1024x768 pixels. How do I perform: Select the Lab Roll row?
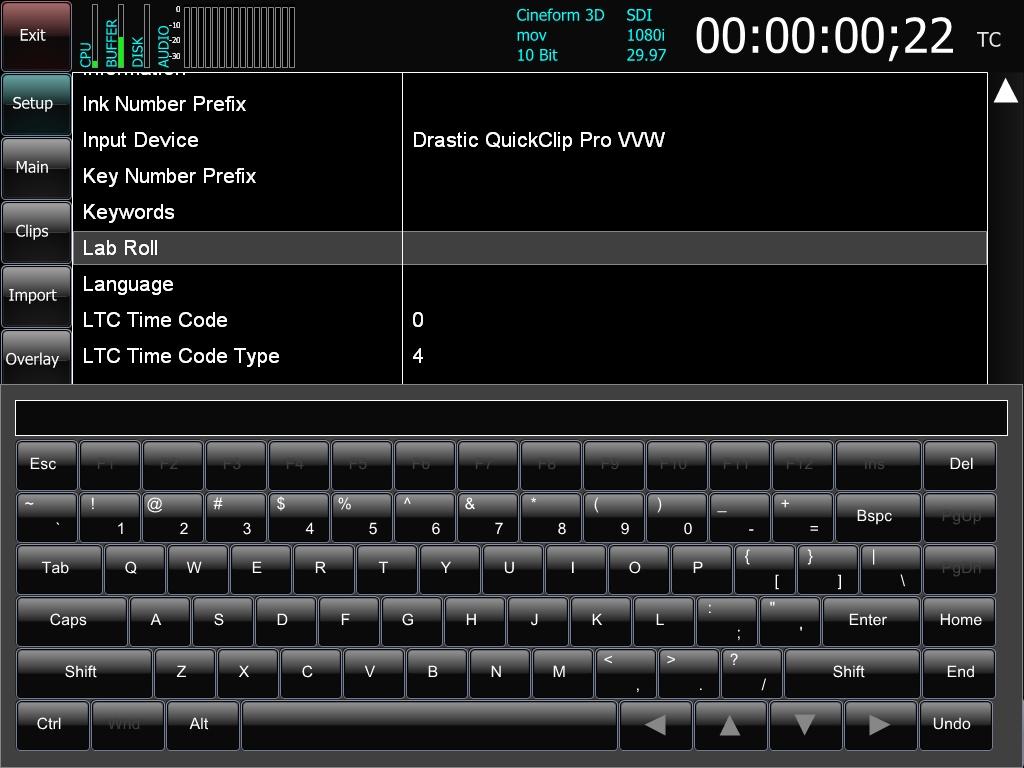(530, 248)
